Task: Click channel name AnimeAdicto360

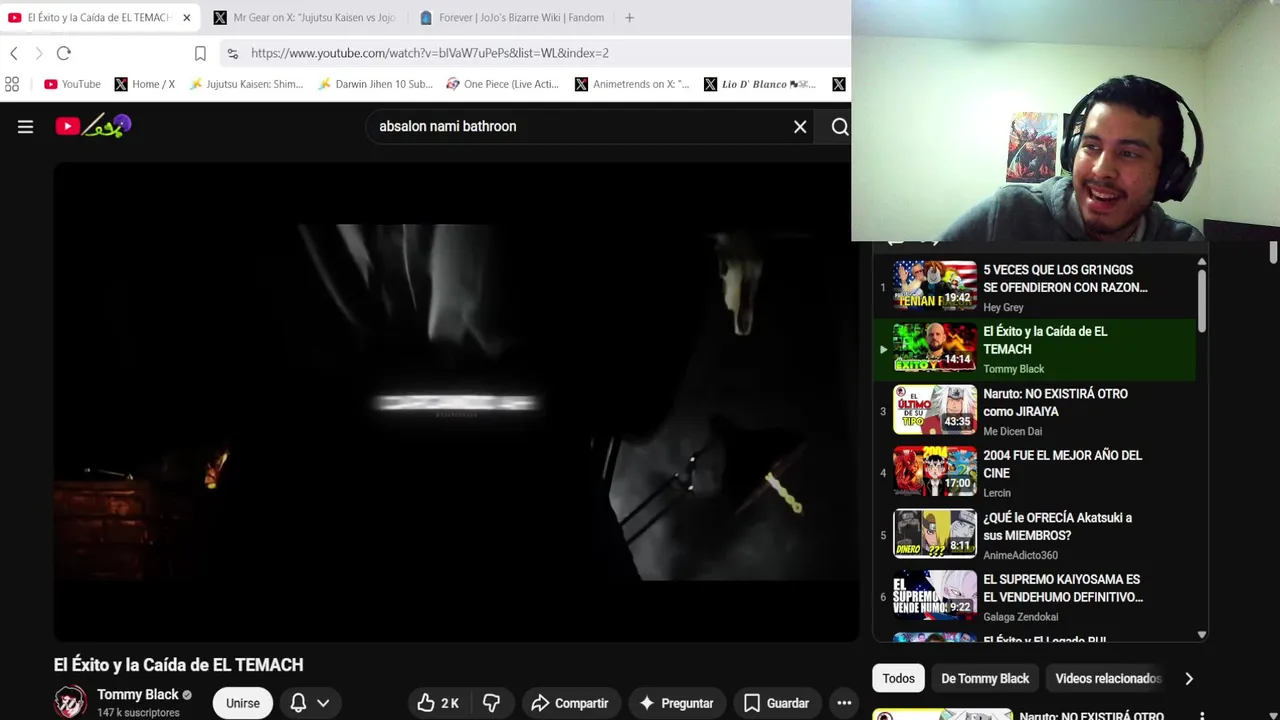Action: tap(1020, 555)
